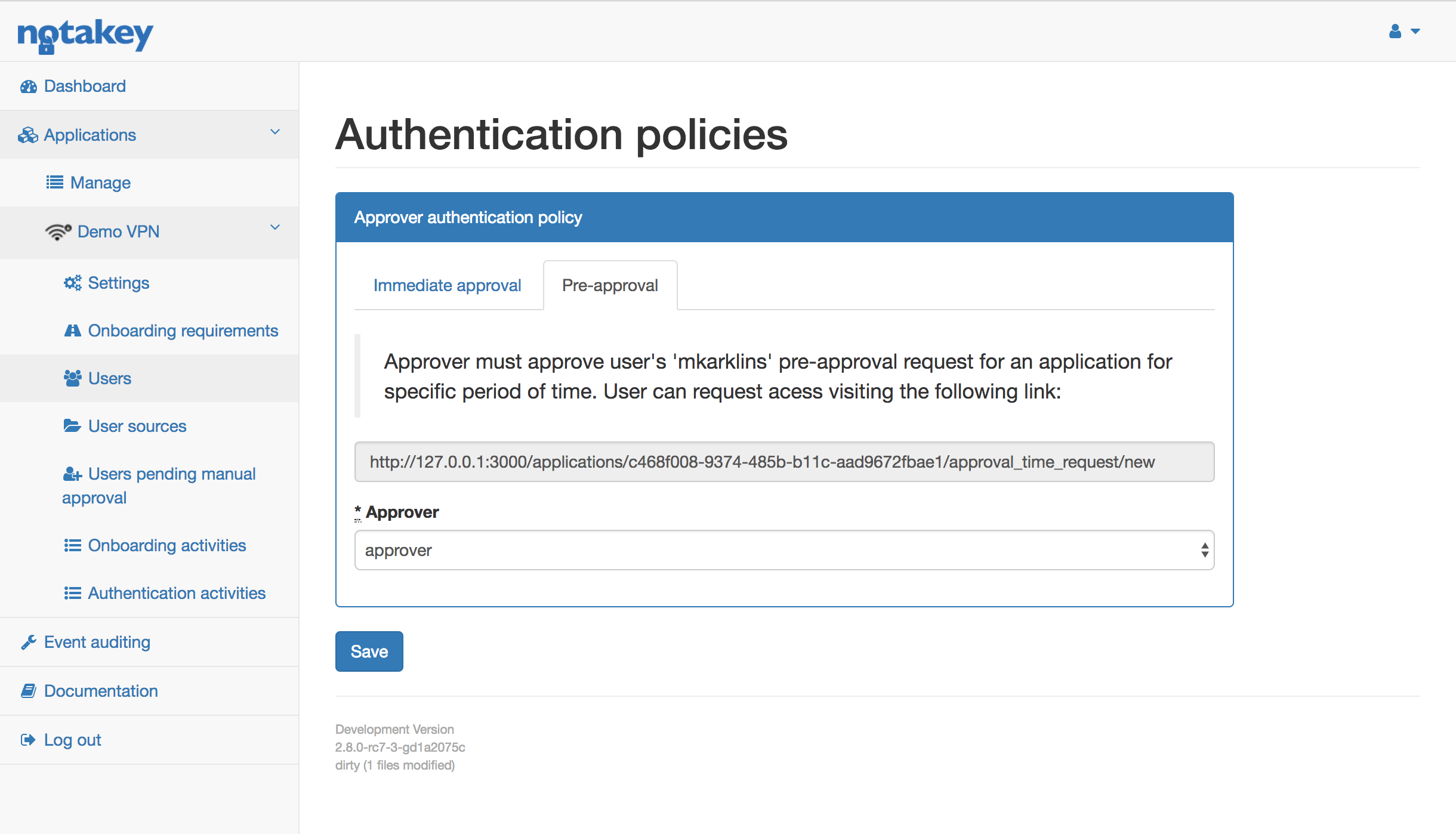This screenshot has height=834, width=1456.
Task: Click the Log out icon
Action: [x=29, y=739]
